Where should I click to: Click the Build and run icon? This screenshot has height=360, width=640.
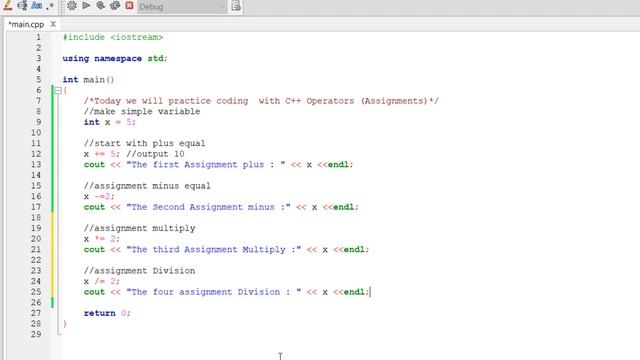100,6
